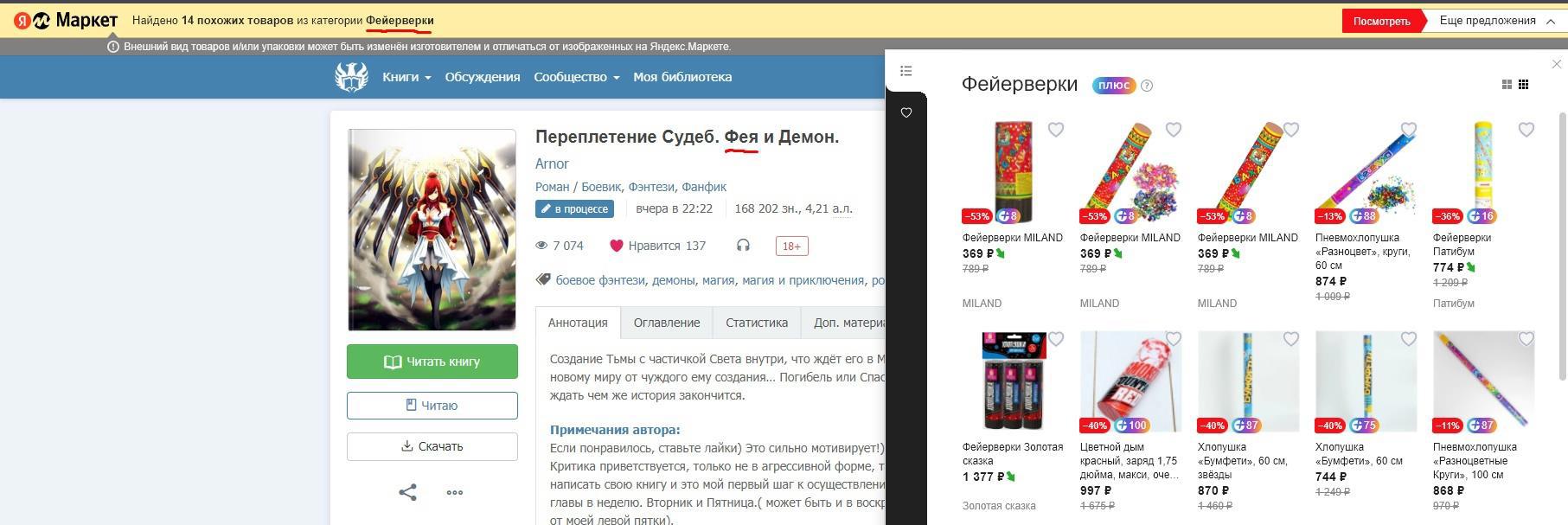Click the боевое фэнтези tag
This screenshot has height=525, width=1568.
(600, 280)
